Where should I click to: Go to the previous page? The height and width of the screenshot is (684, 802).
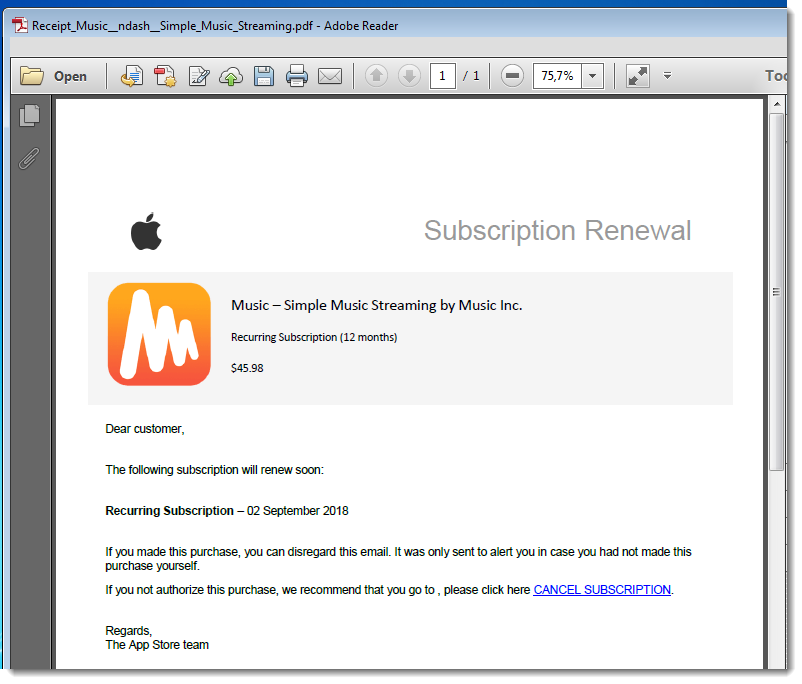point(376,76)
